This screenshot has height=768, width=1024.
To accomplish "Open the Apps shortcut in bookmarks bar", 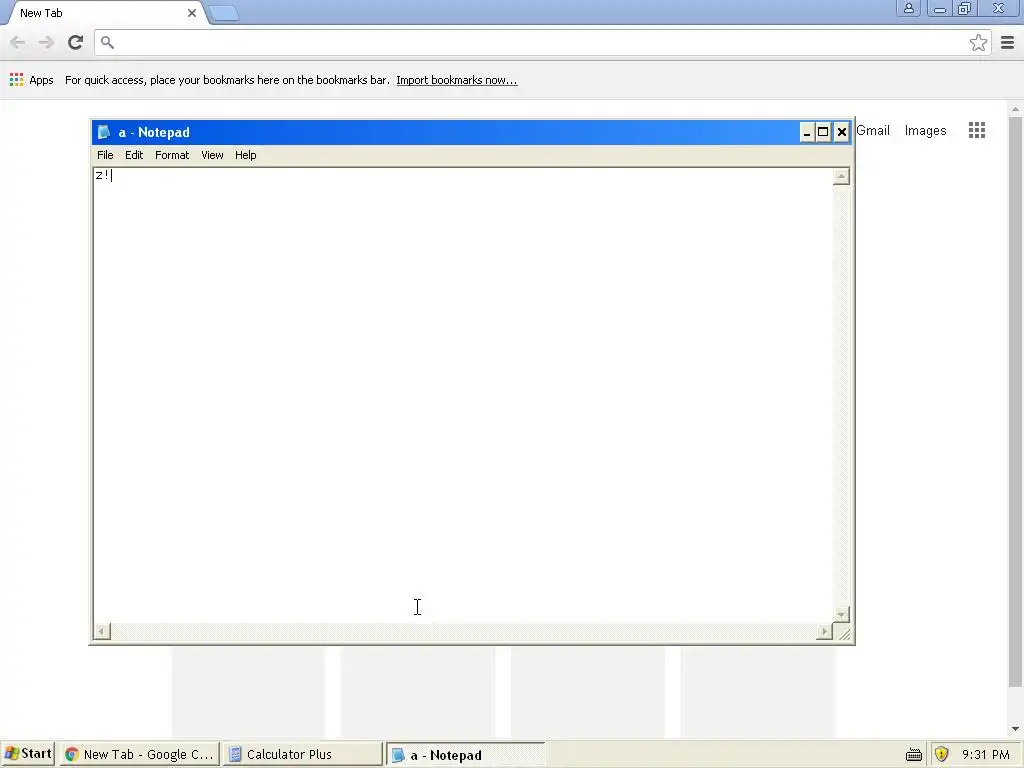I will 31,80.
